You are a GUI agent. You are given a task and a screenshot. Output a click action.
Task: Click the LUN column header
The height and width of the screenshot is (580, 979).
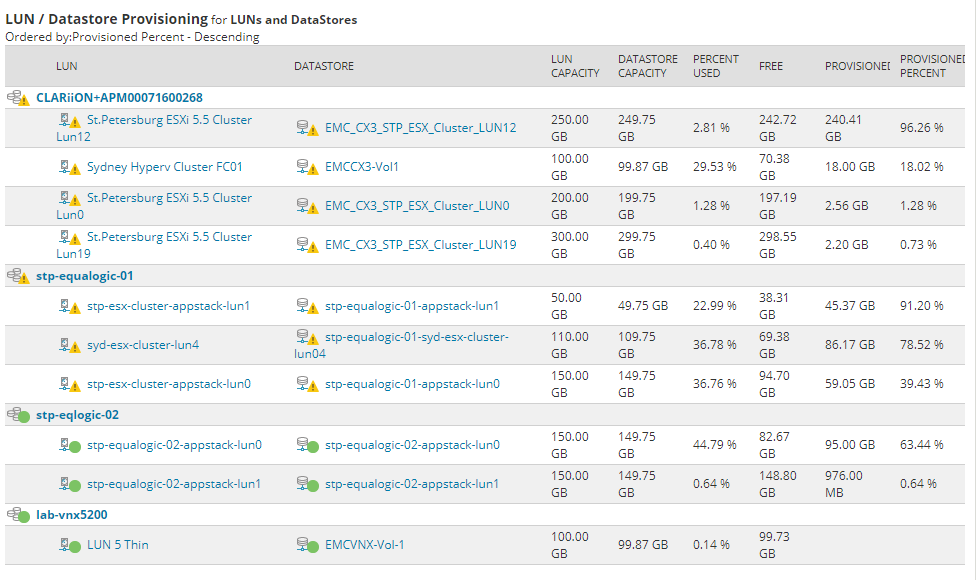67,66
